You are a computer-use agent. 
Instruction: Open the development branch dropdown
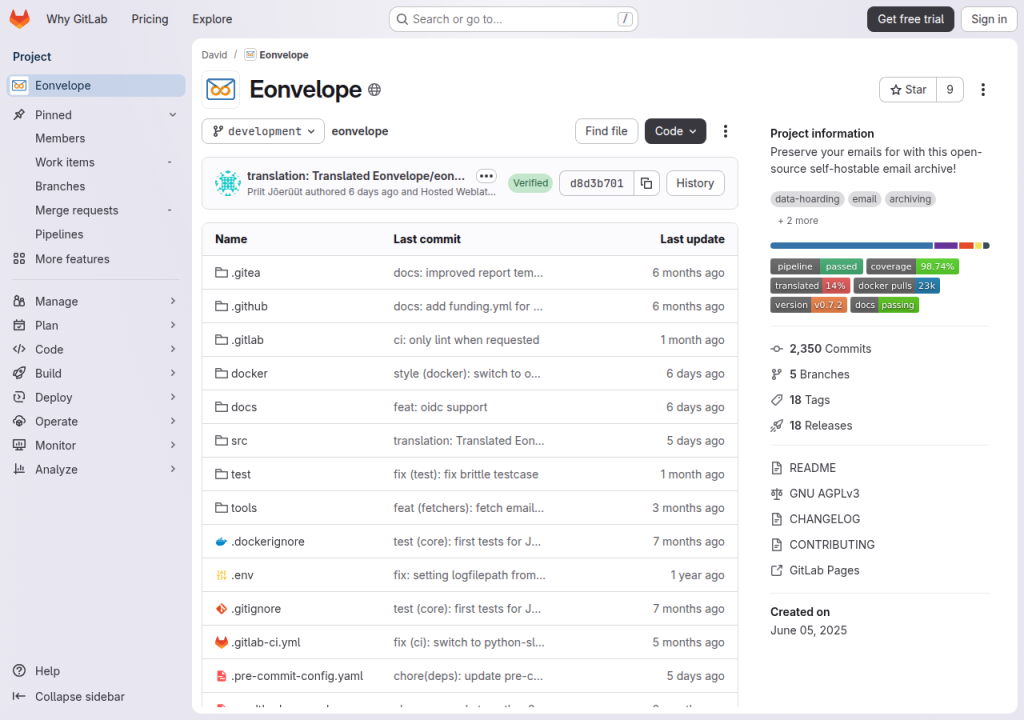[263, 131]
